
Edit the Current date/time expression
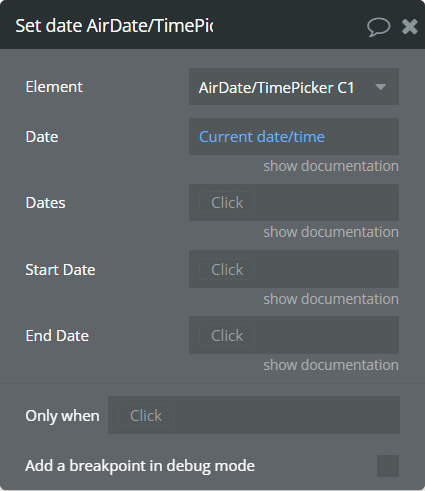[261, 137]
